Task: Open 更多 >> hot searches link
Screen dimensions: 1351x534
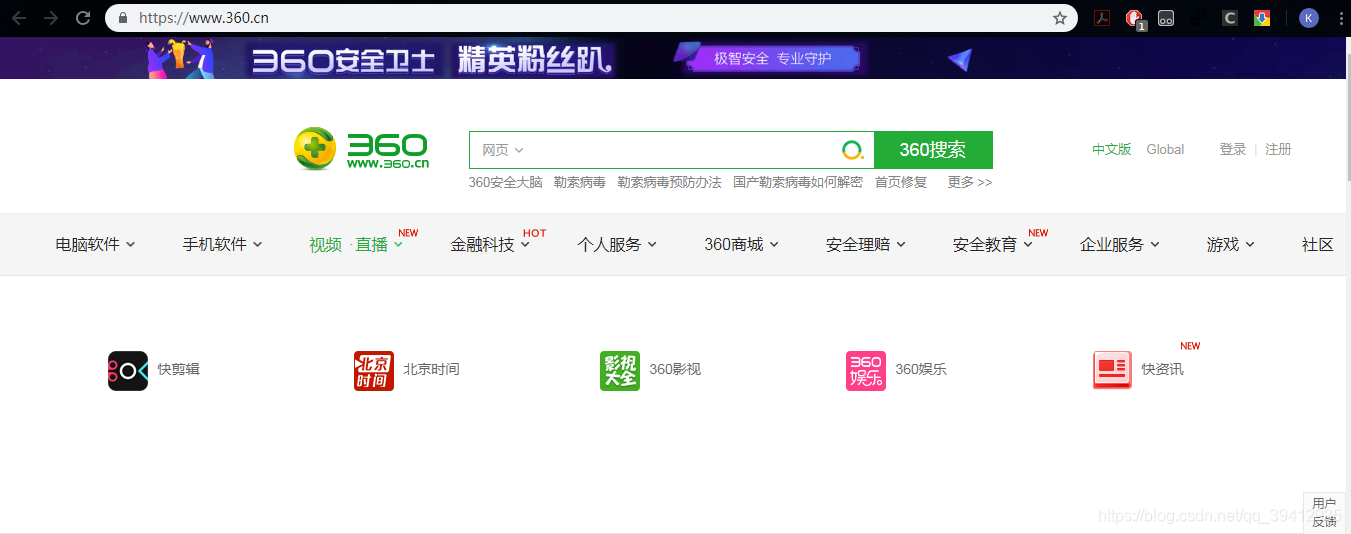Action: (x=970, y=182)
